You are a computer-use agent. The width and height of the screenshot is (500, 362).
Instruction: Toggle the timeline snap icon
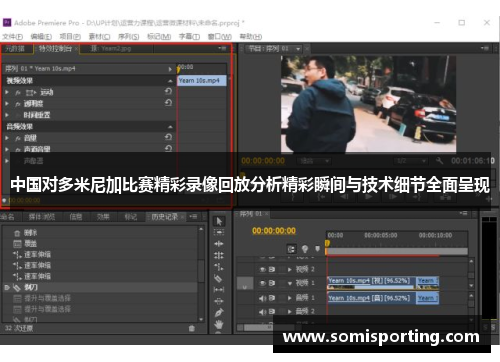click(291, 249)
